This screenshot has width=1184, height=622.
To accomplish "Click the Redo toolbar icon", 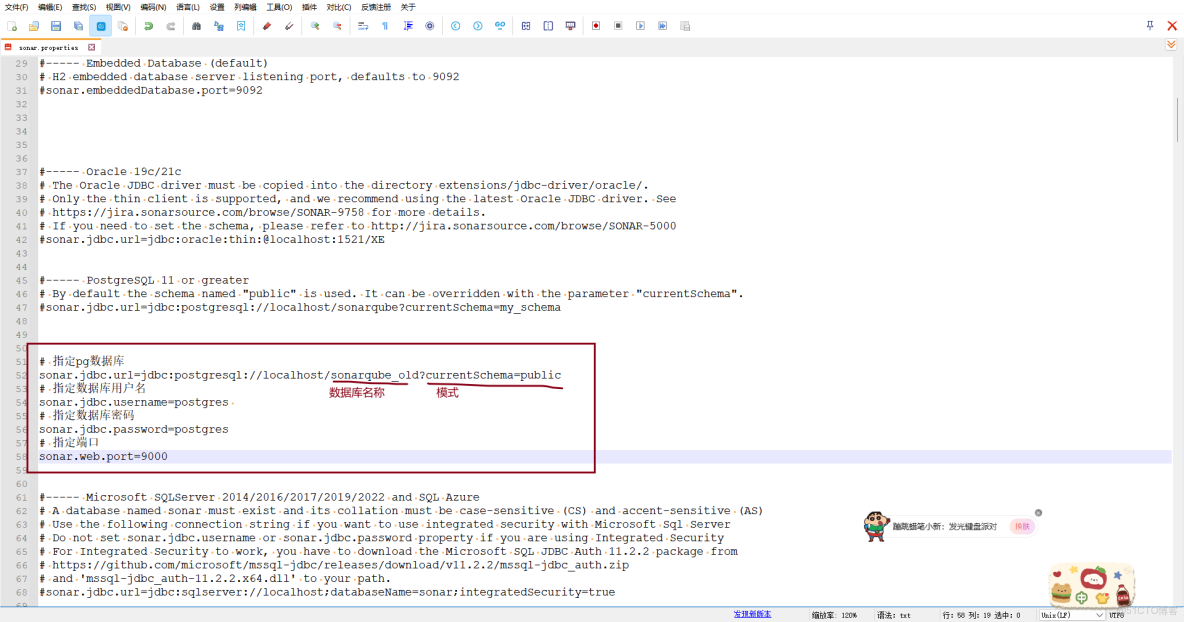I will coord(170,27).
